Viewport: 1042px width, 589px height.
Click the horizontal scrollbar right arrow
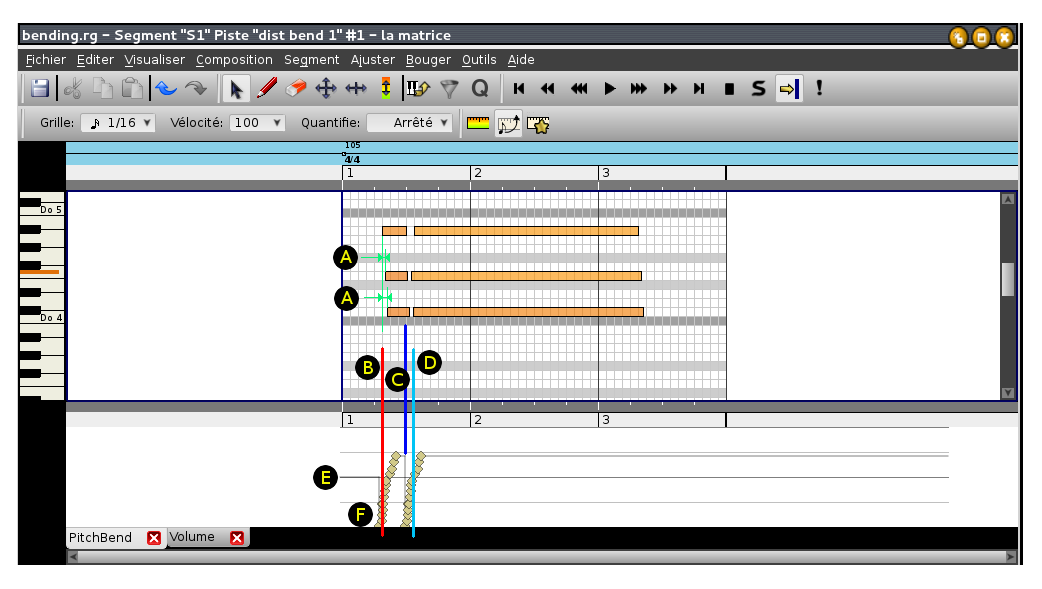coord(1011,556)
